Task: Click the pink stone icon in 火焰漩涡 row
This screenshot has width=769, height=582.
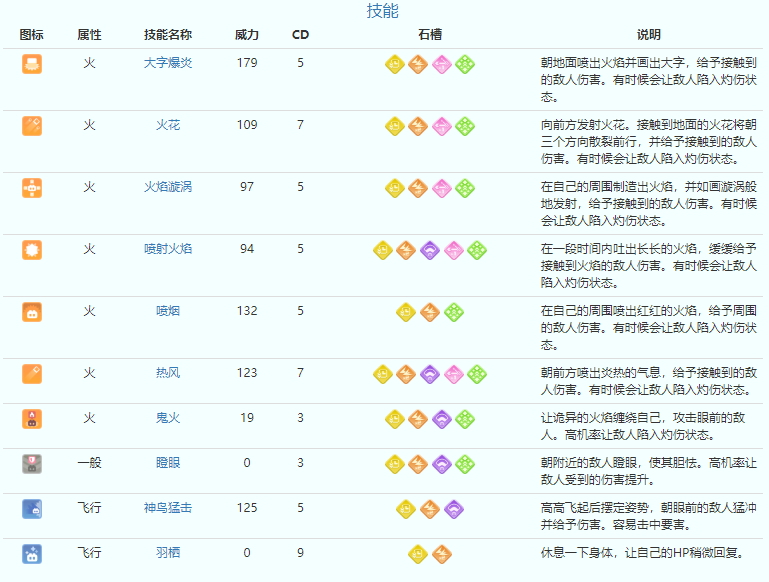Action: [441, 188]
